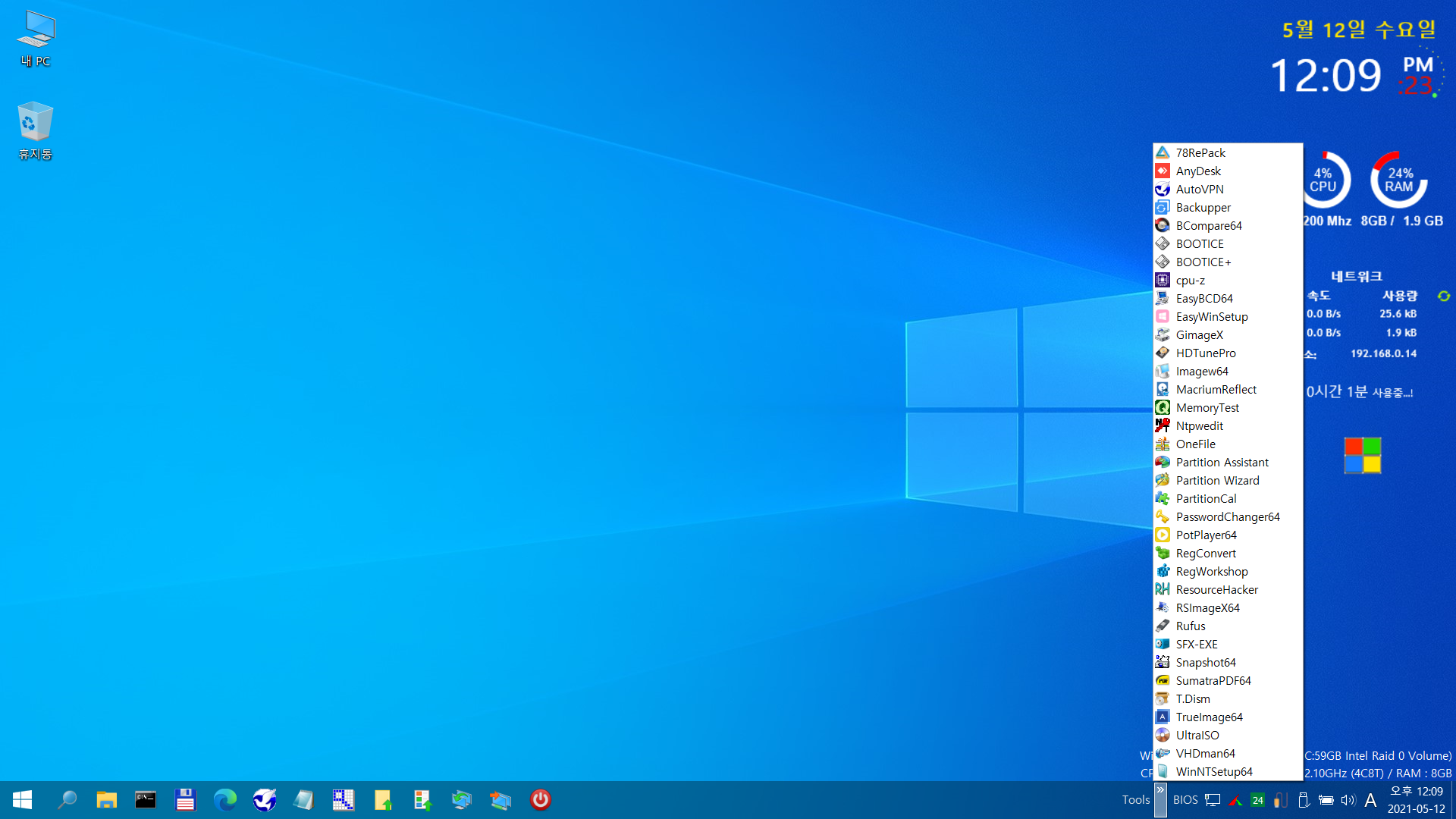Click the blue floppy disk taskbar icon
This screenshot has height=819, width=1456.
click(x=185, y=800)
